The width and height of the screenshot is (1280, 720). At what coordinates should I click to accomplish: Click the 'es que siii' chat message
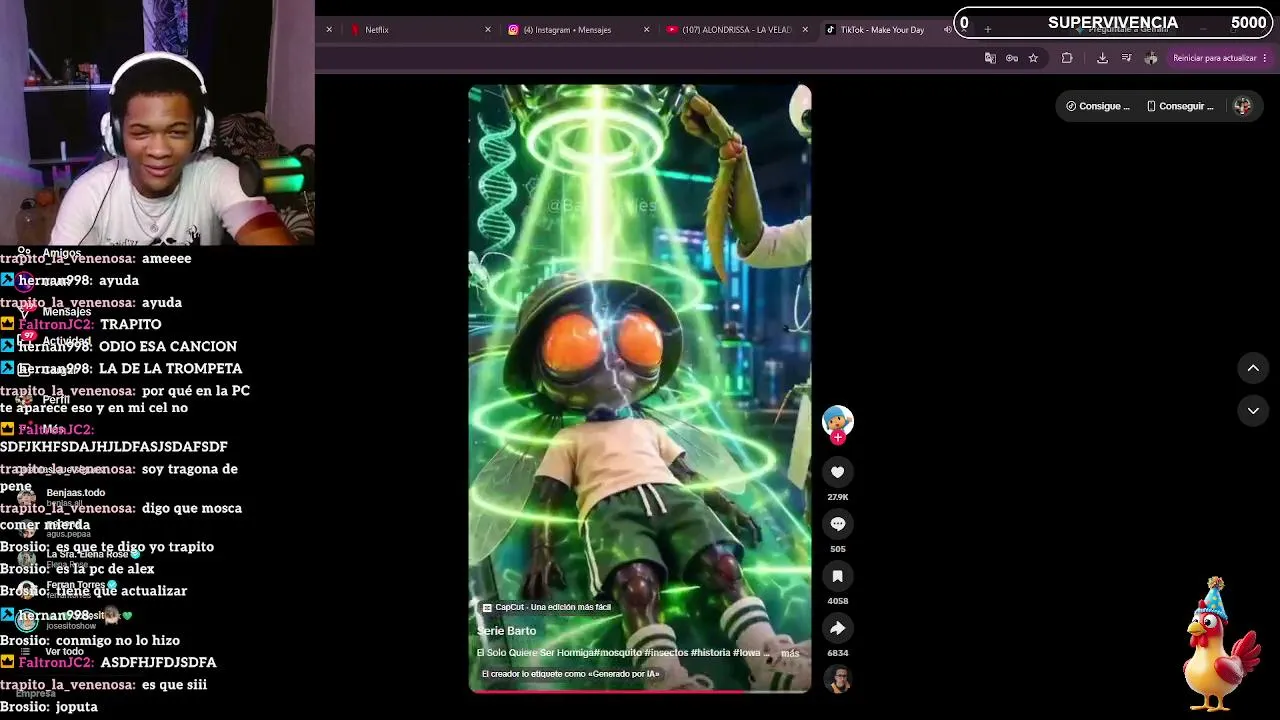point(174,685)
